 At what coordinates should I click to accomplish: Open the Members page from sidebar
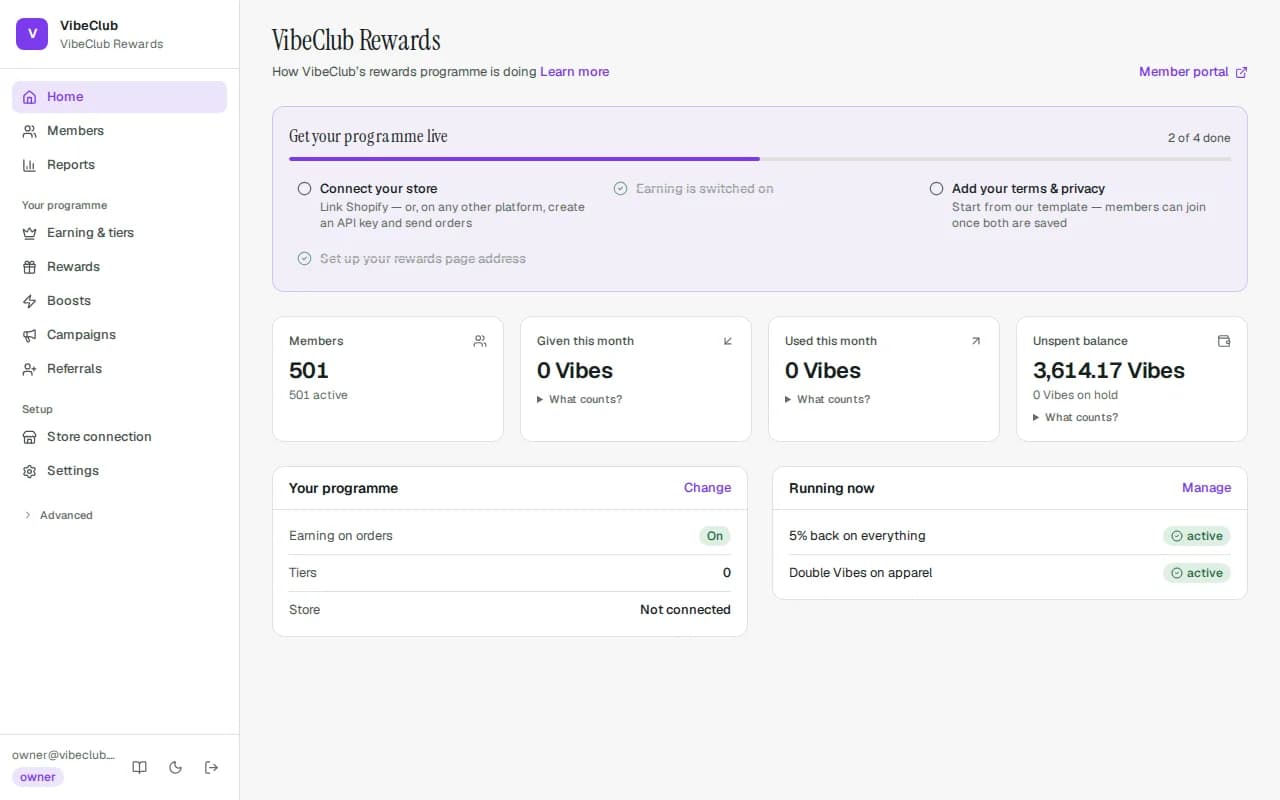pos(120,131)
